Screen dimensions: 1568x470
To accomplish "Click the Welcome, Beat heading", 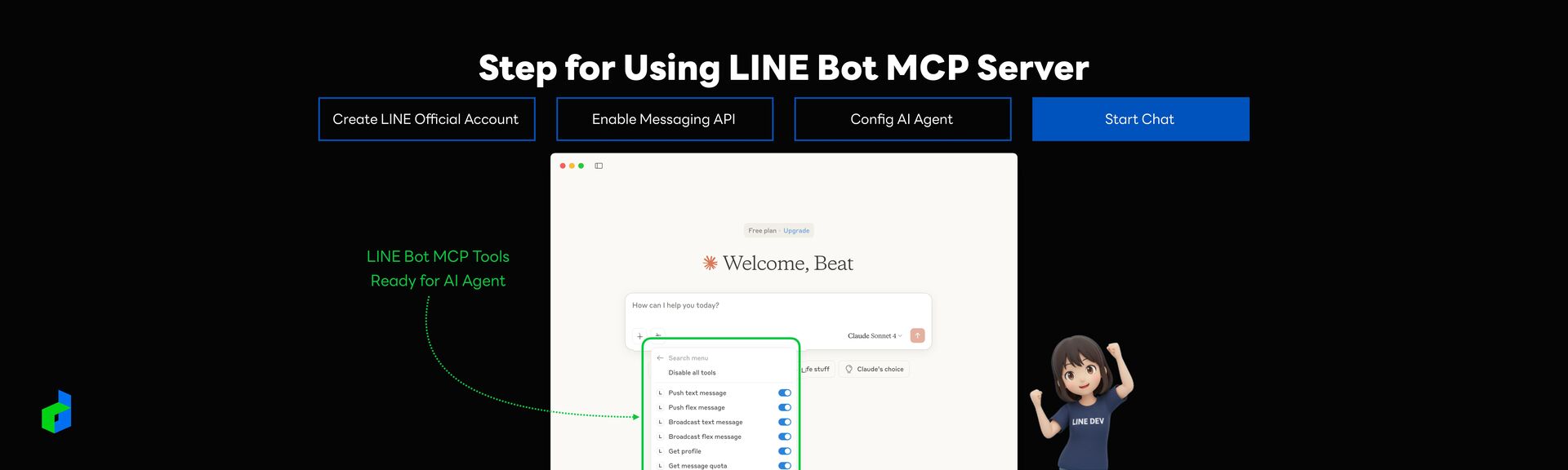I will coord(787,263).
